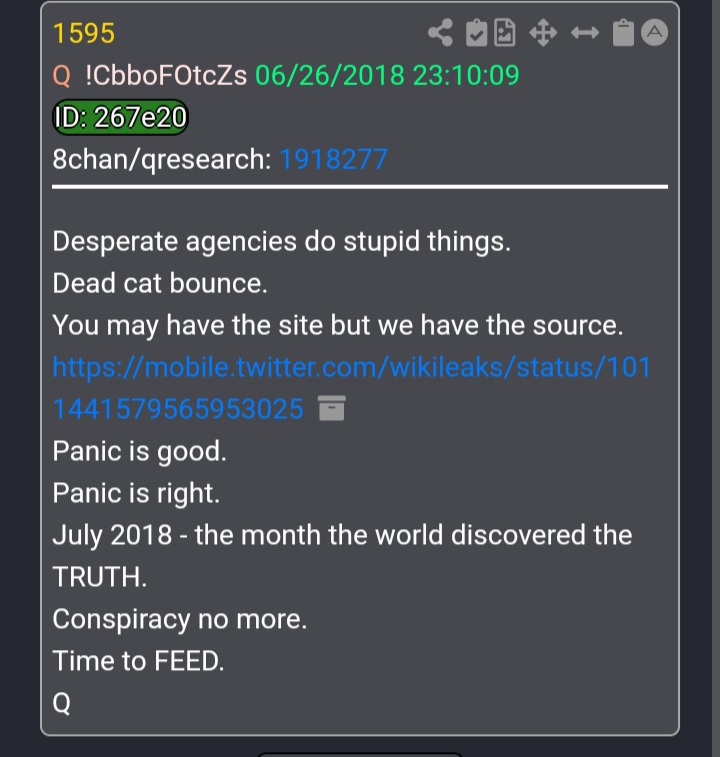Image resolution: width=720 pixels, height=757 pixels.
Task: Click the horizontal double-arrow icon
Action: point(585,33)
